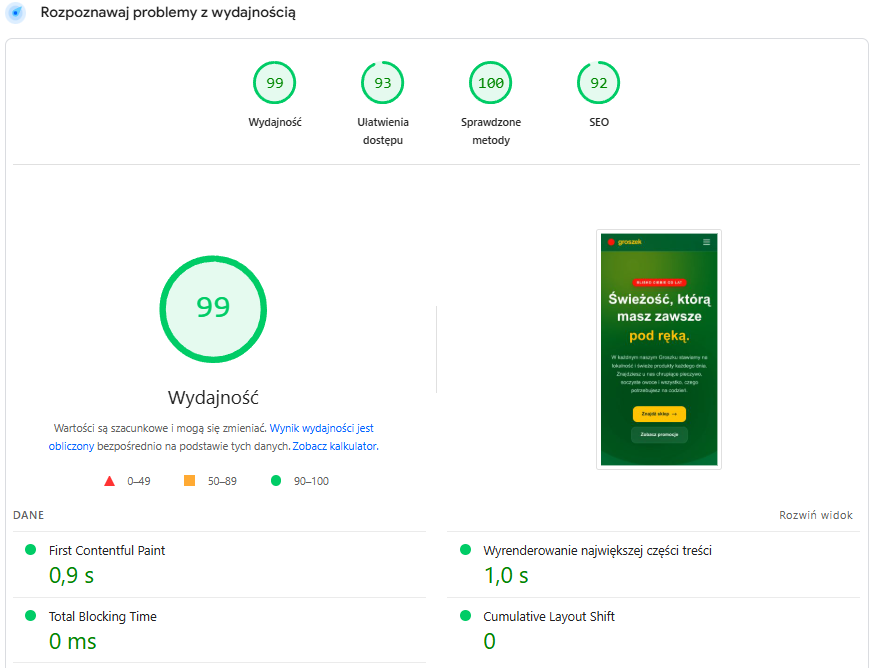Click the Wyrenderowanie największej części treści metric
875x668 pixels.
click(653, 565)
